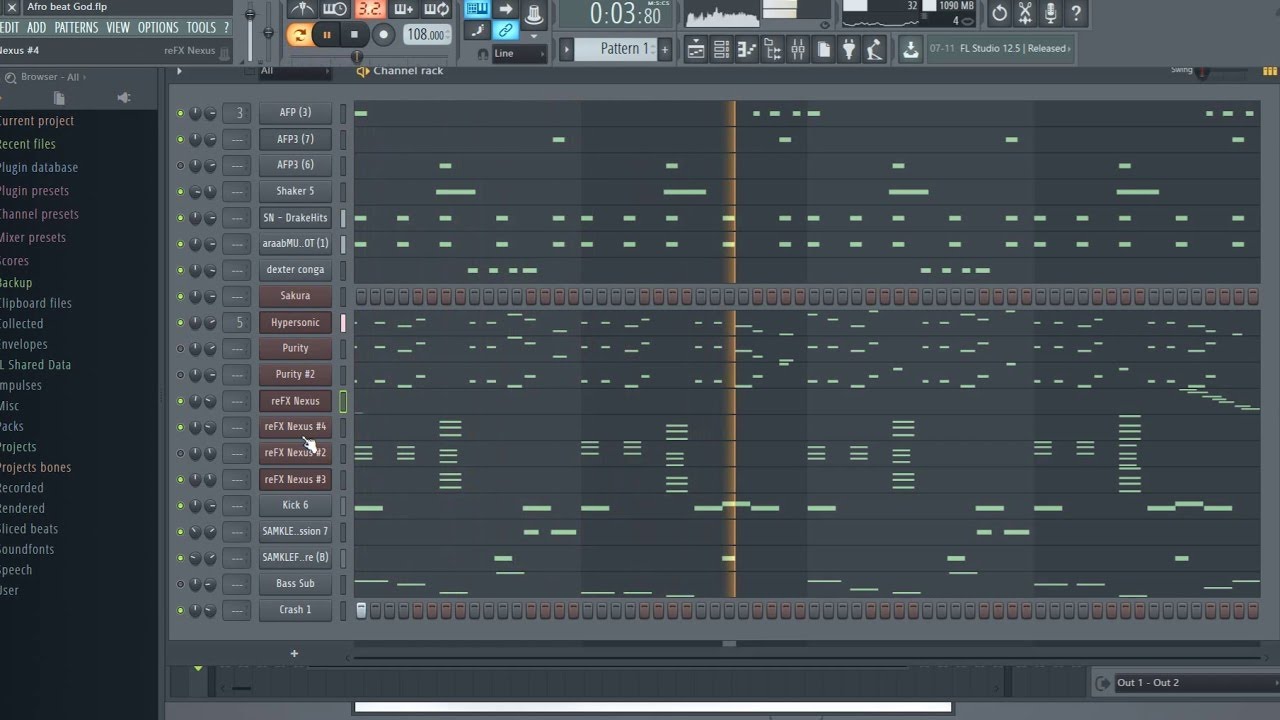
Task: Select the SN - DrakeHits channel button
Action: [x=295, y=218]
